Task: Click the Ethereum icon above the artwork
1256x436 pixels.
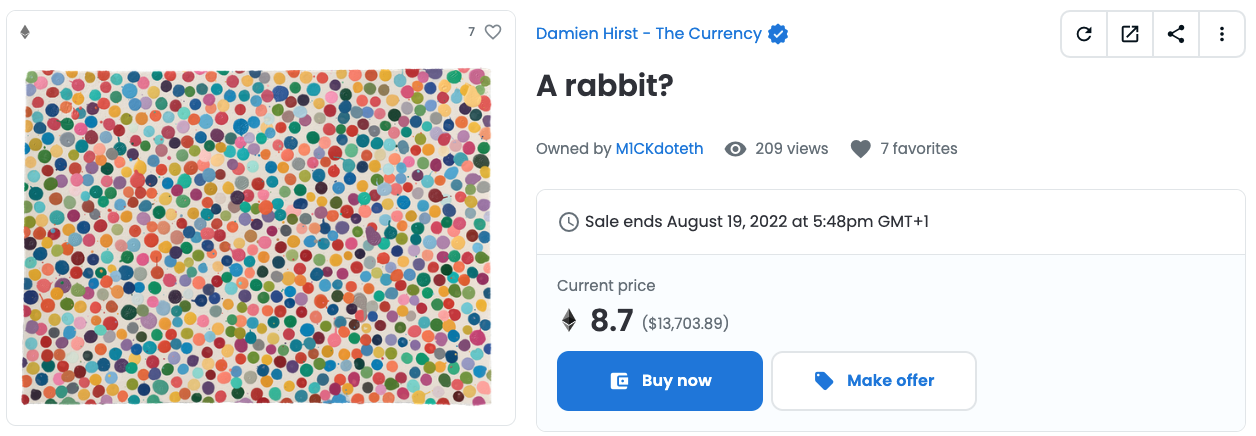Action: pos(25,32)
